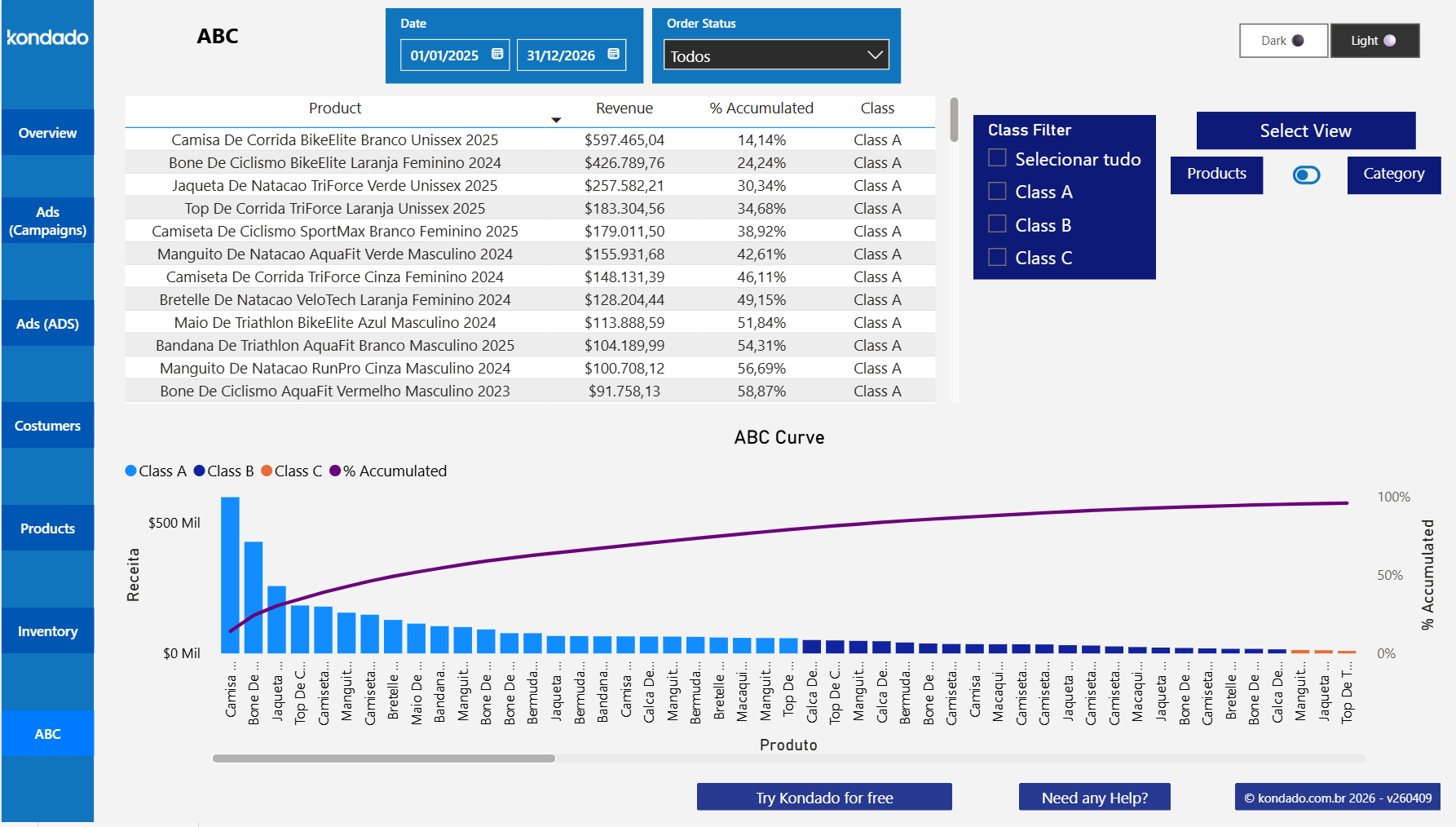Open the Overview page

click(46, 132)
